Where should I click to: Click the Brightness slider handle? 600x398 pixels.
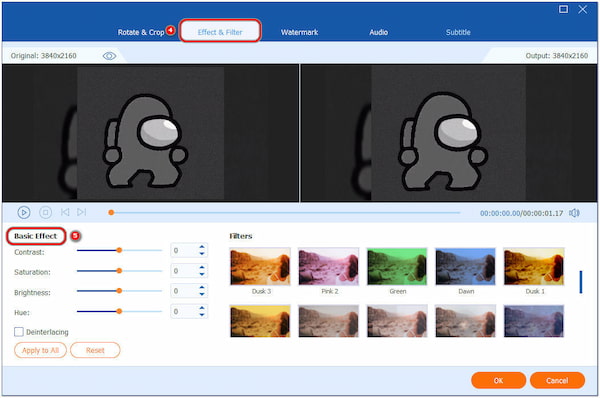(119, 291)
